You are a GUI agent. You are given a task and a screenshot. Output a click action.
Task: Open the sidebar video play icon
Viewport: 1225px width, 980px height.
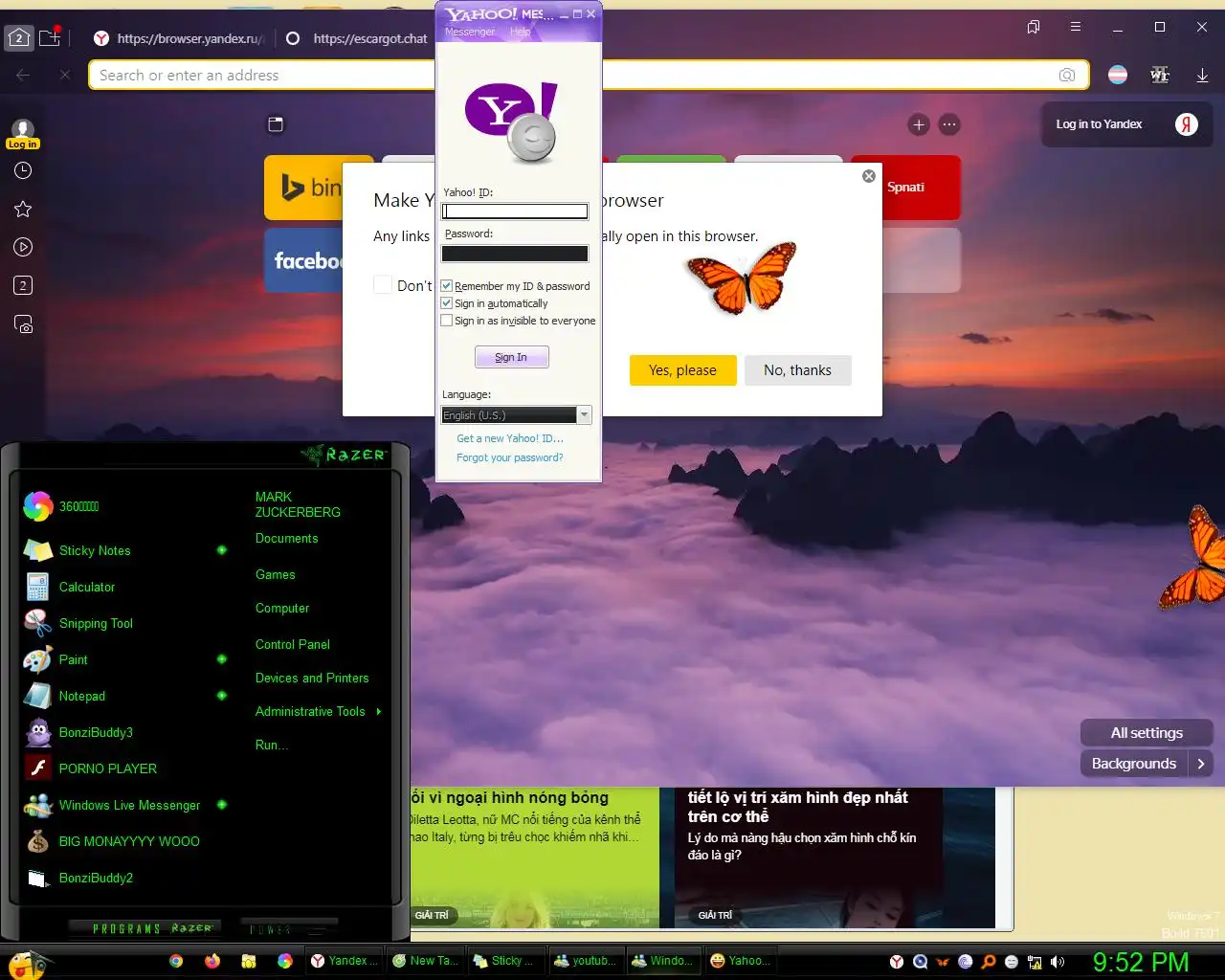(x=24, y=247)
